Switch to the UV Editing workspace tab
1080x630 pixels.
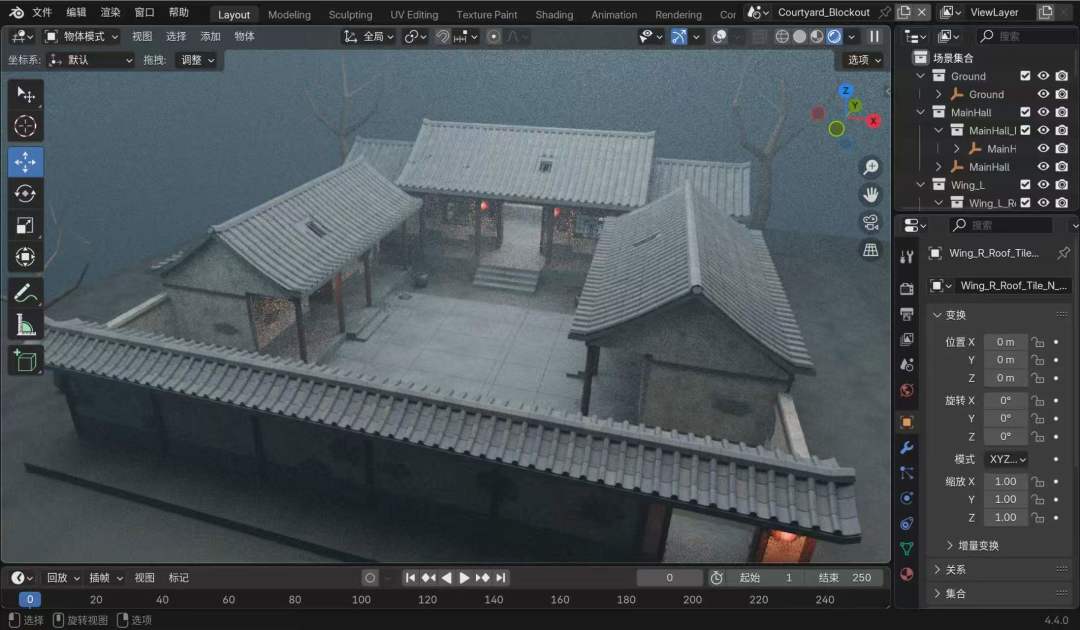pyautogui.click(x=414, y=14)
